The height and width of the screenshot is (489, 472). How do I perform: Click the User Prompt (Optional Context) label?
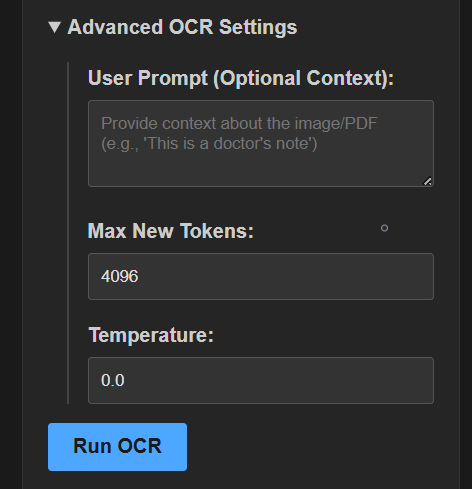(x=241, y=78)
